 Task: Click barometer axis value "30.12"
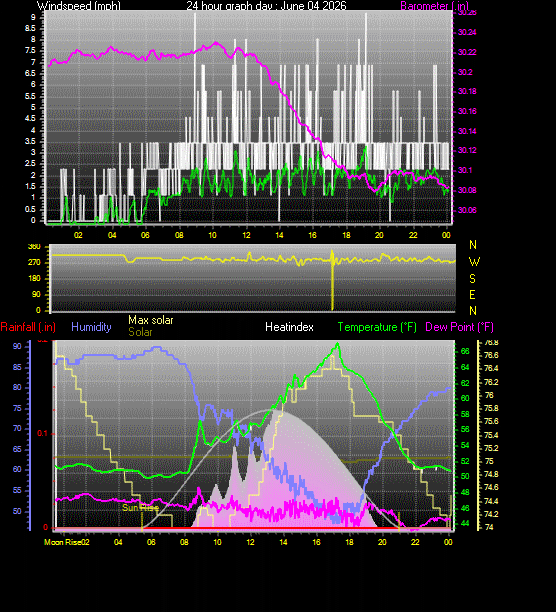(x=467, y=151)
